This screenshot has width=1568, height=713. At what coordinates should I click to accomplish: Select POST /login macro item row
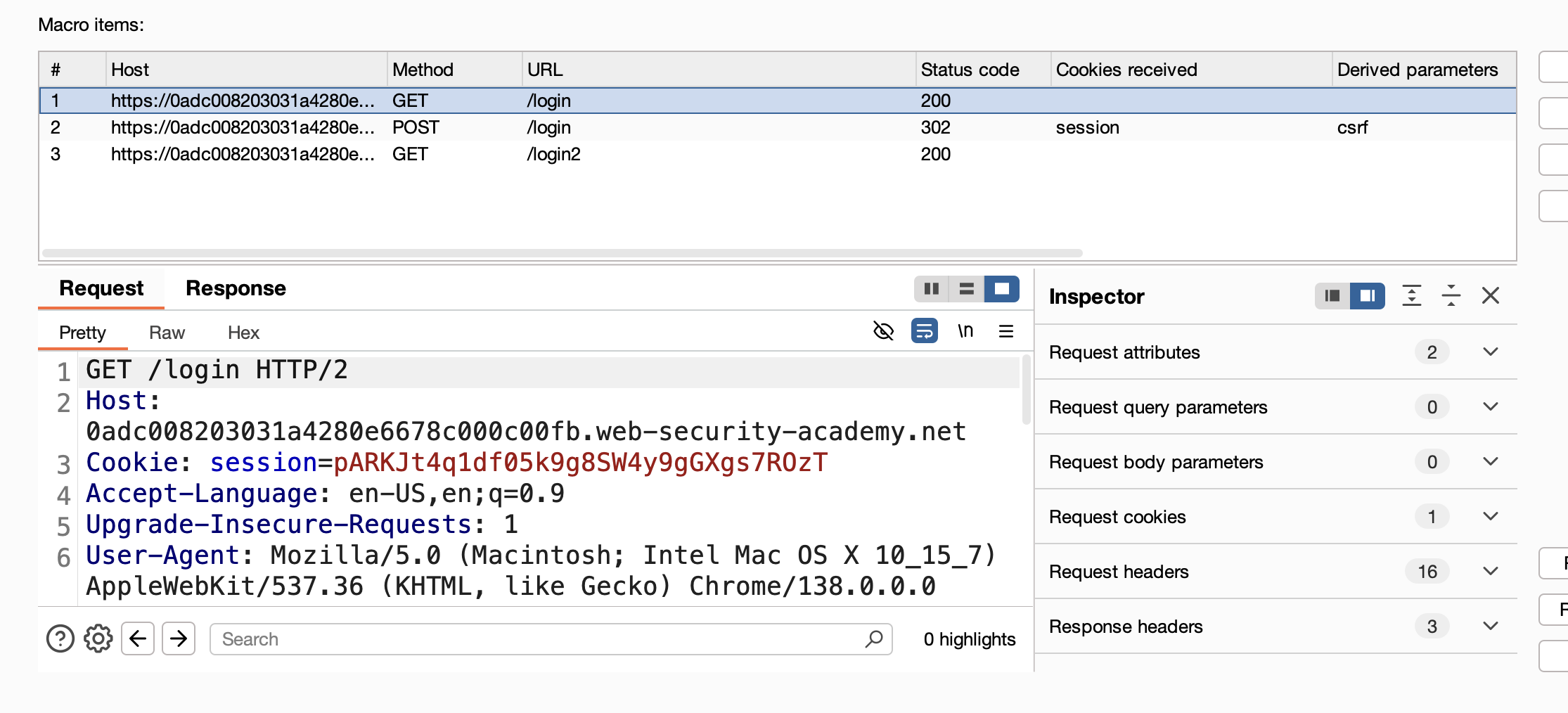pyautogui.click(x=778, y=127)
